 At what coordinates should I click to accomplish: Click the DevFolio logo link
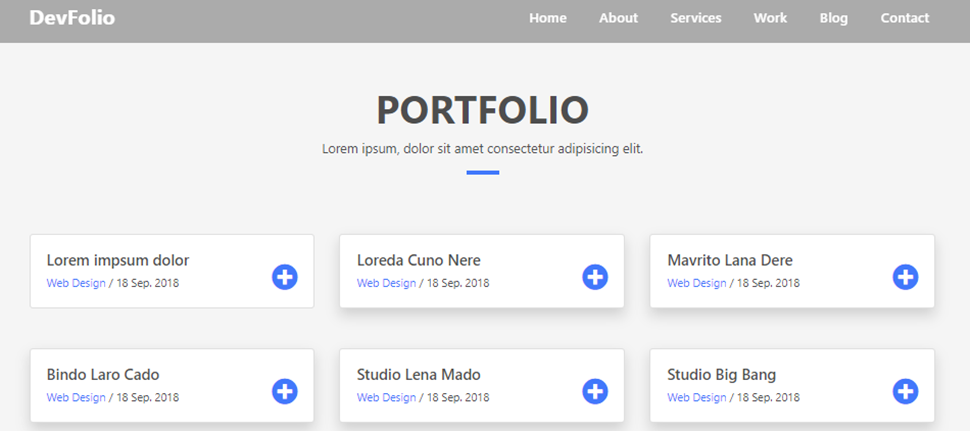pyautogui.click(x=72, y=17)
